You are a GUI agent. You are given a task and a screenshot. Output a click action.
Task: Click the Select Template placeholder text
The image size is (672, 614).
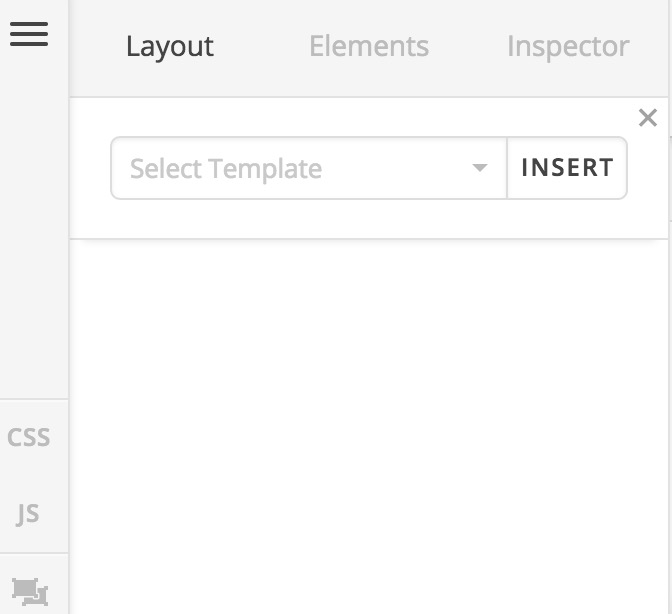226,168
